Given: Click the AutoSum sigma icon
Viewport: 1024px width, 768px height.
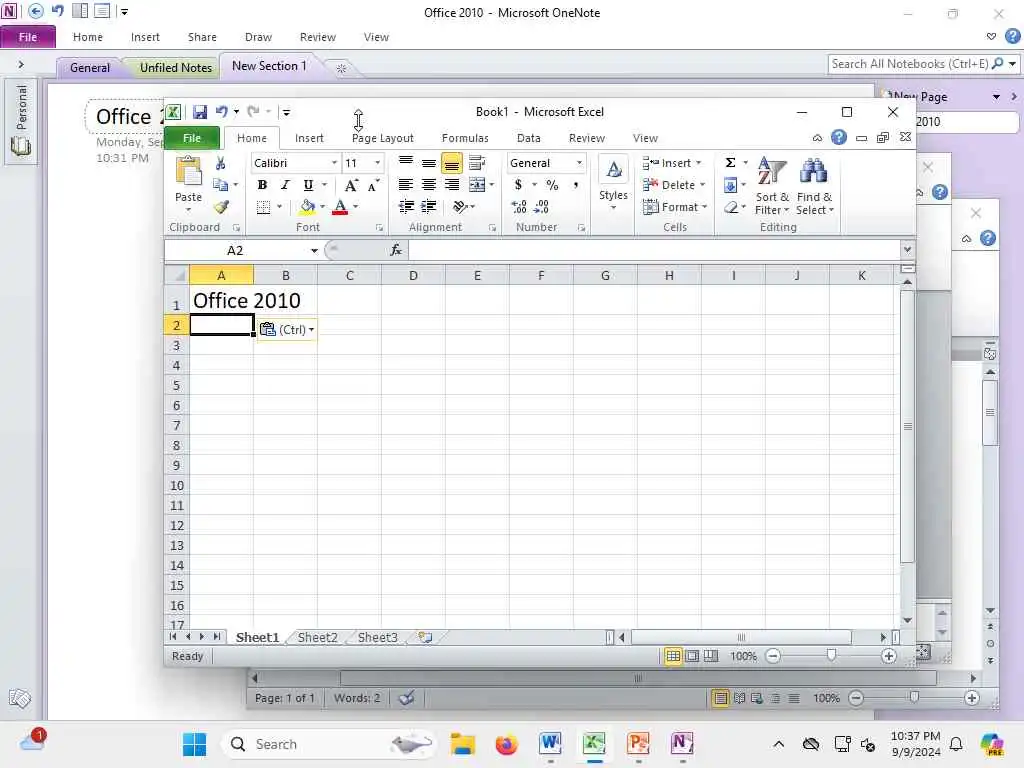Looking at the screenshot, I should coord(730,163).
